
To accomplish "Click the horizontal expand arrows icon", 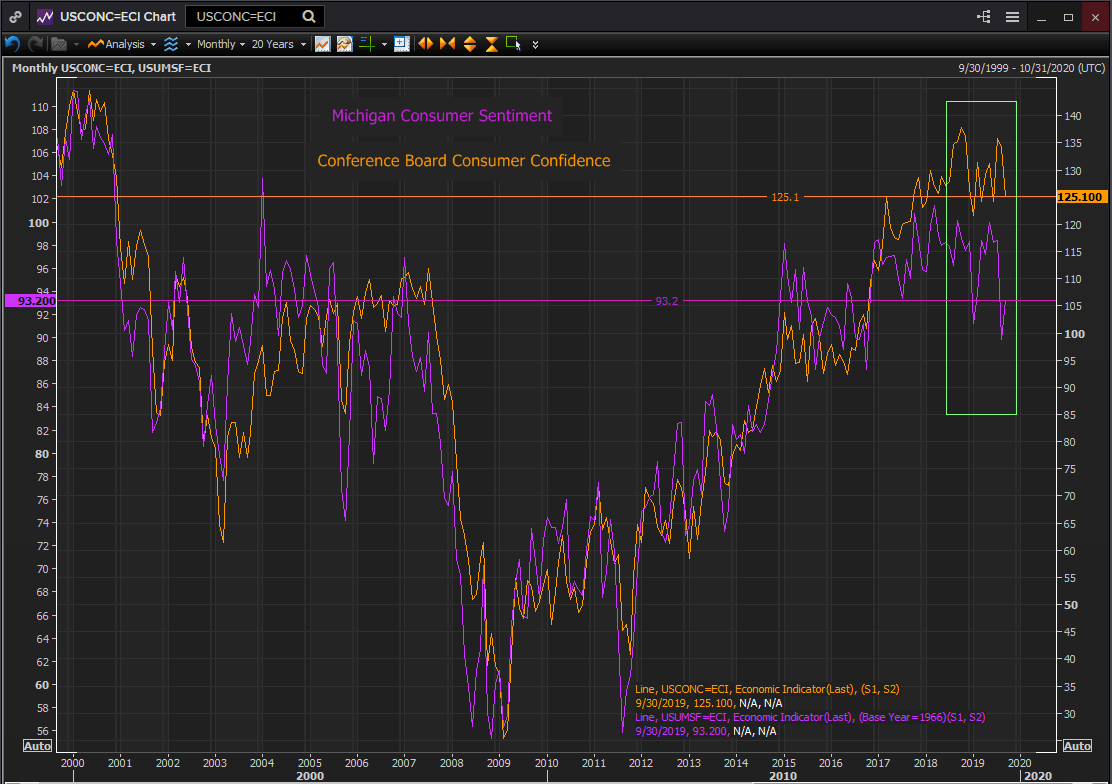I will pos(425,44).
